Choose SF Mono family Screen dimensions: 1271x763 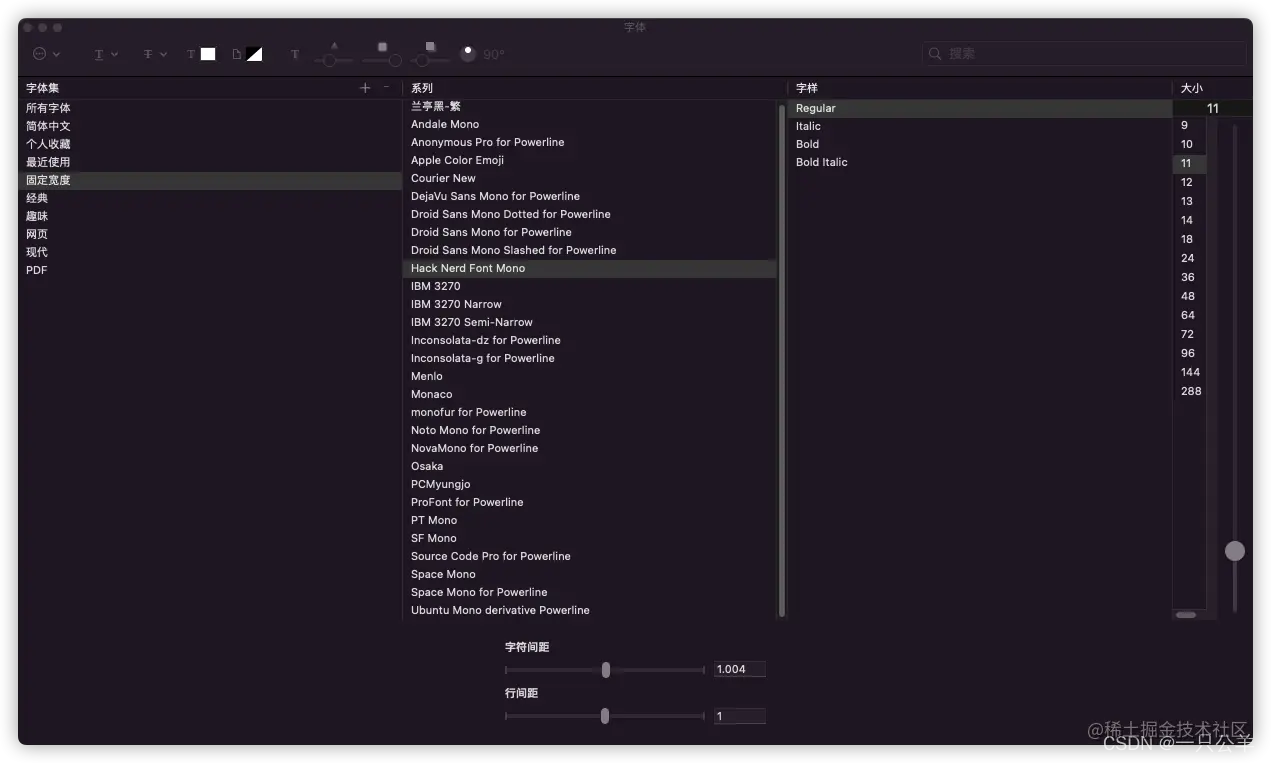[x=590, y=538]
